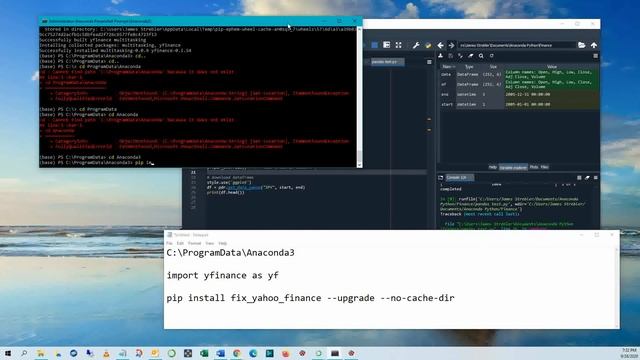Refresh variables icon in Variable explorer
This screenshot has height=360, width=640.
pyautogui.click(x=492, y=56)
